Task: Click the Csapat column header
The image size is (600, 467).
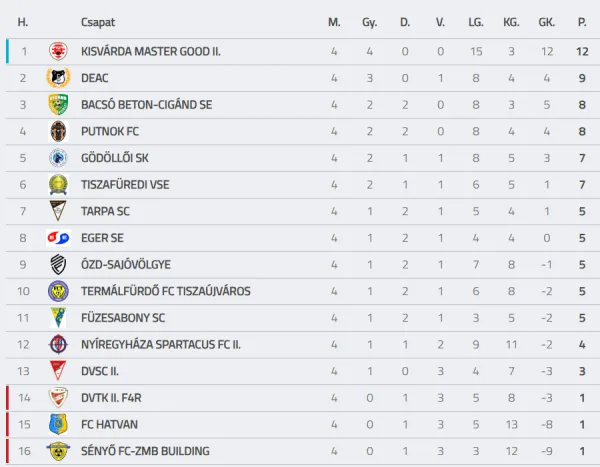Action: (98, 22)
